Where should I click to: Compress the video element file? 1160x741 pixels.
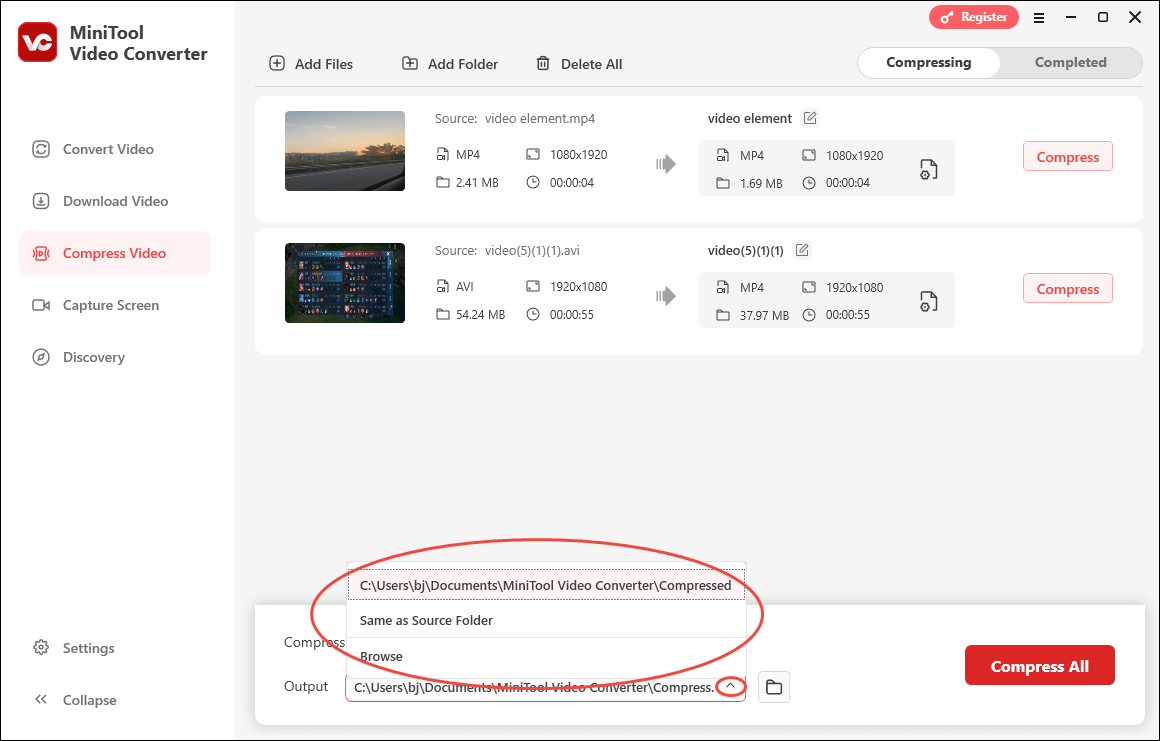point(1068,157)
